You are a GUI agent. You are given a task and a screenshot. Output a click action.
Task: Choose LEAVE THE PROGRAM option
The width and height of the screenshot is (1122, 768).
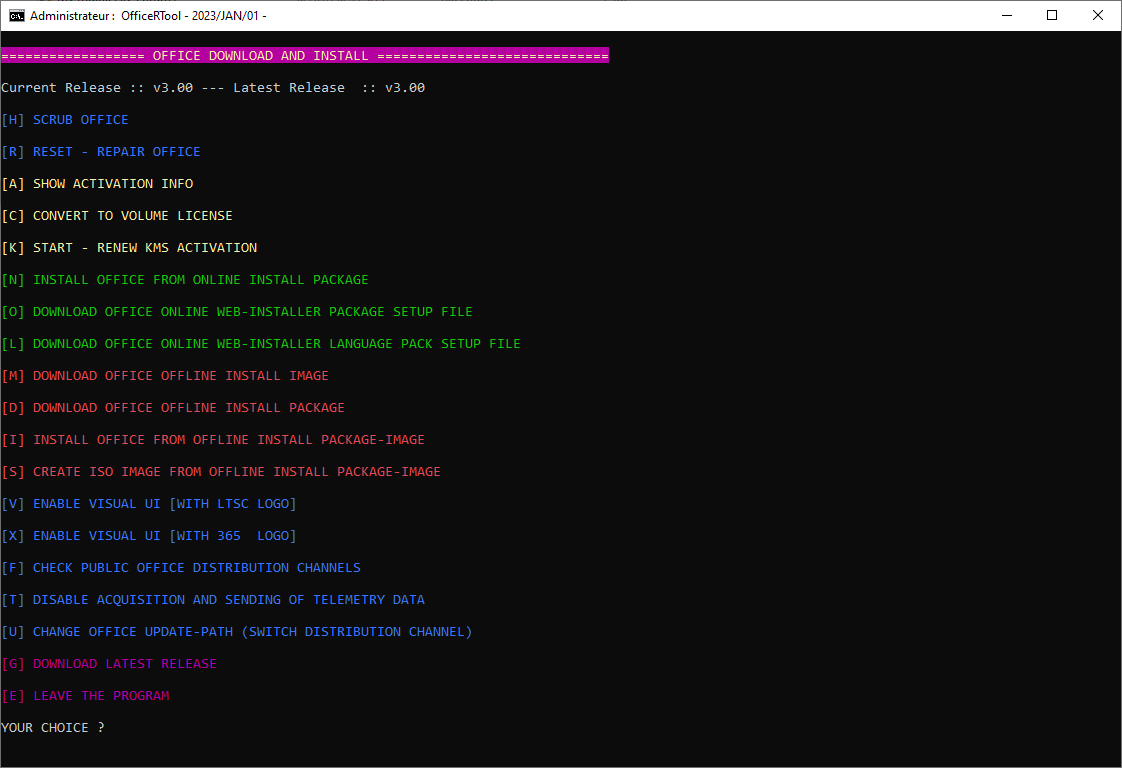(x=85, y=696)
